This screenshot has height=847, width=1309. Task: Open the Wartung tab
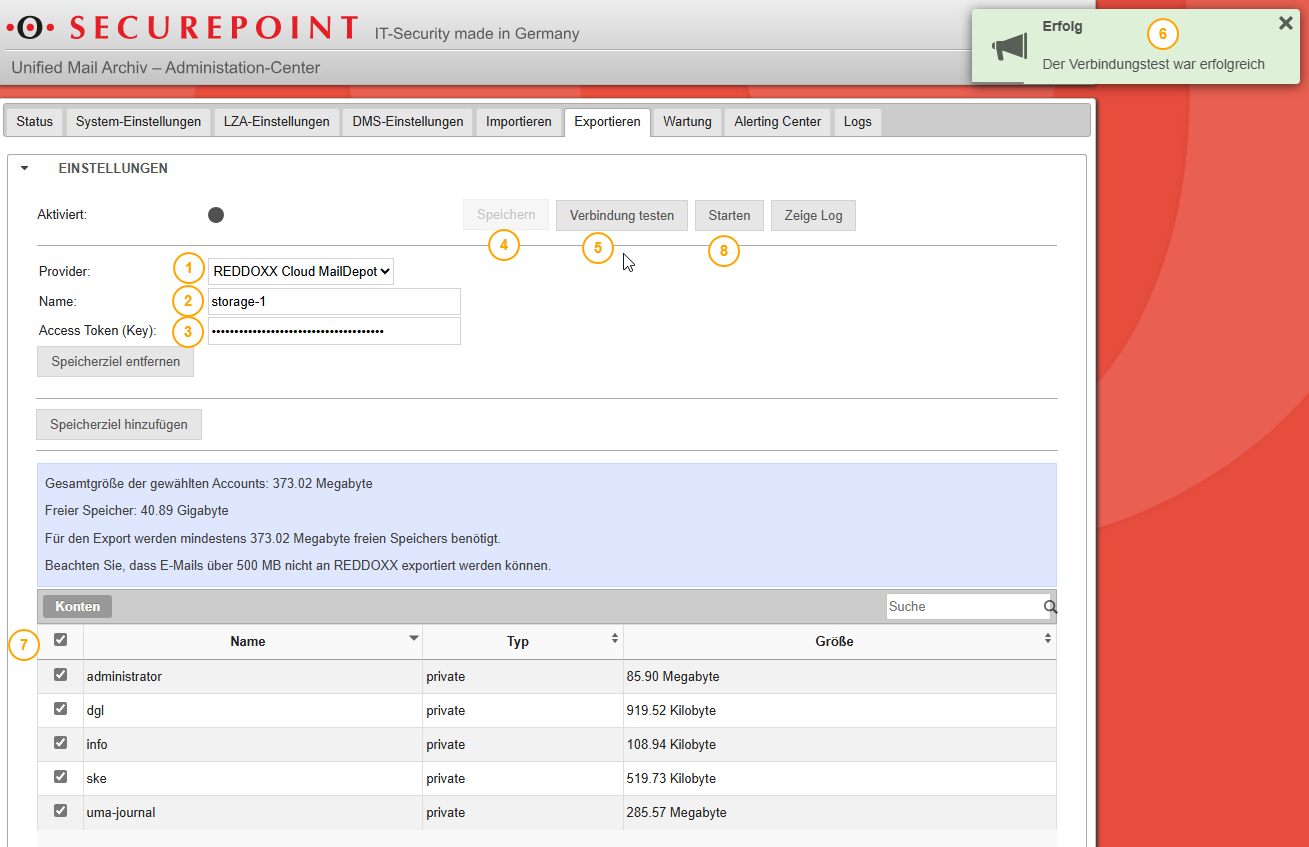[687, 121]
